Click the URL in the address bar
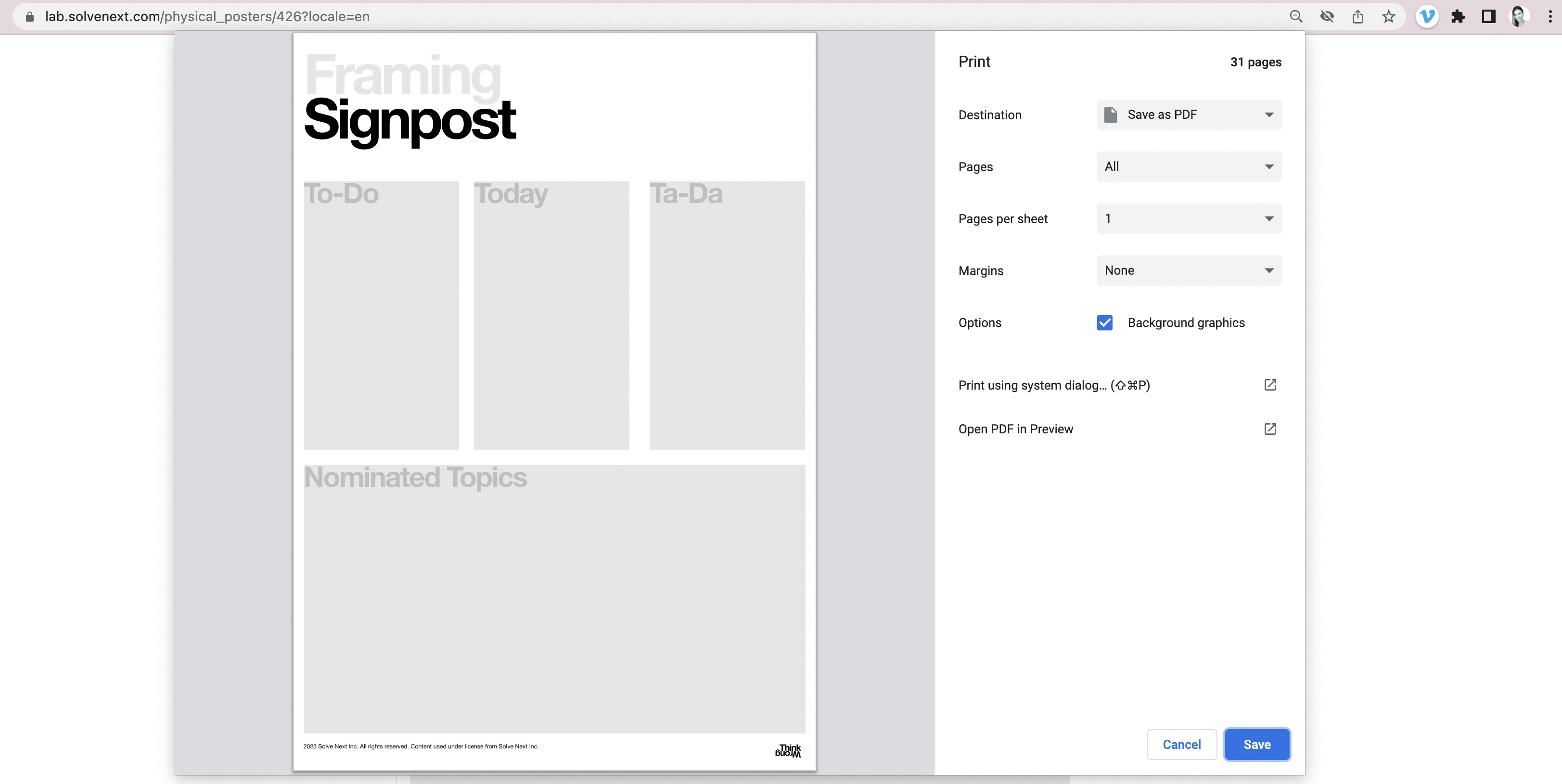Viewport: 1562px width, 784px height. click(207, 16)
